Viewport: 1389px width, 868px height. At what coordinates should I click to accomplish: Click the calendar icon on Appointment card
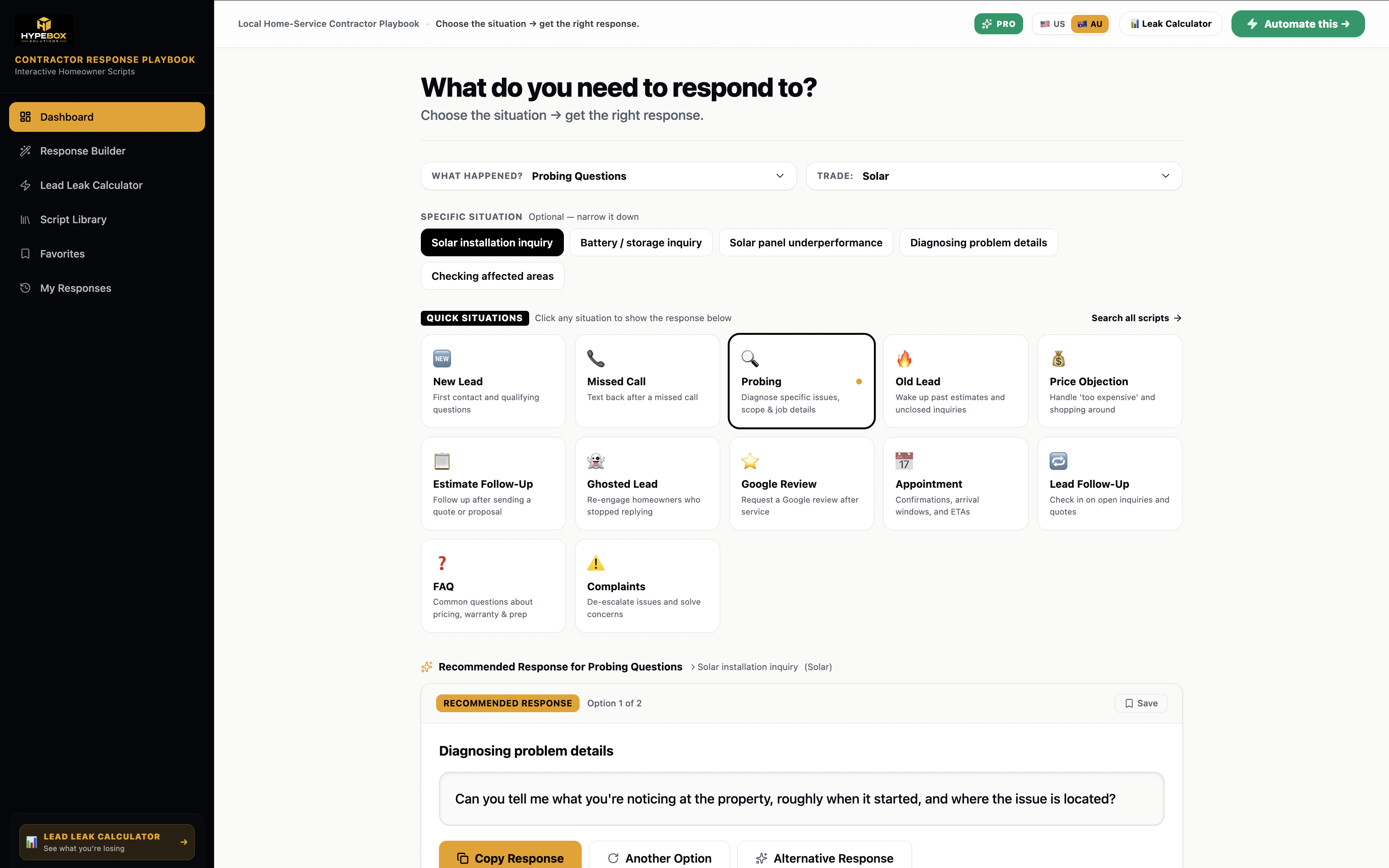(x=904, y=461)
